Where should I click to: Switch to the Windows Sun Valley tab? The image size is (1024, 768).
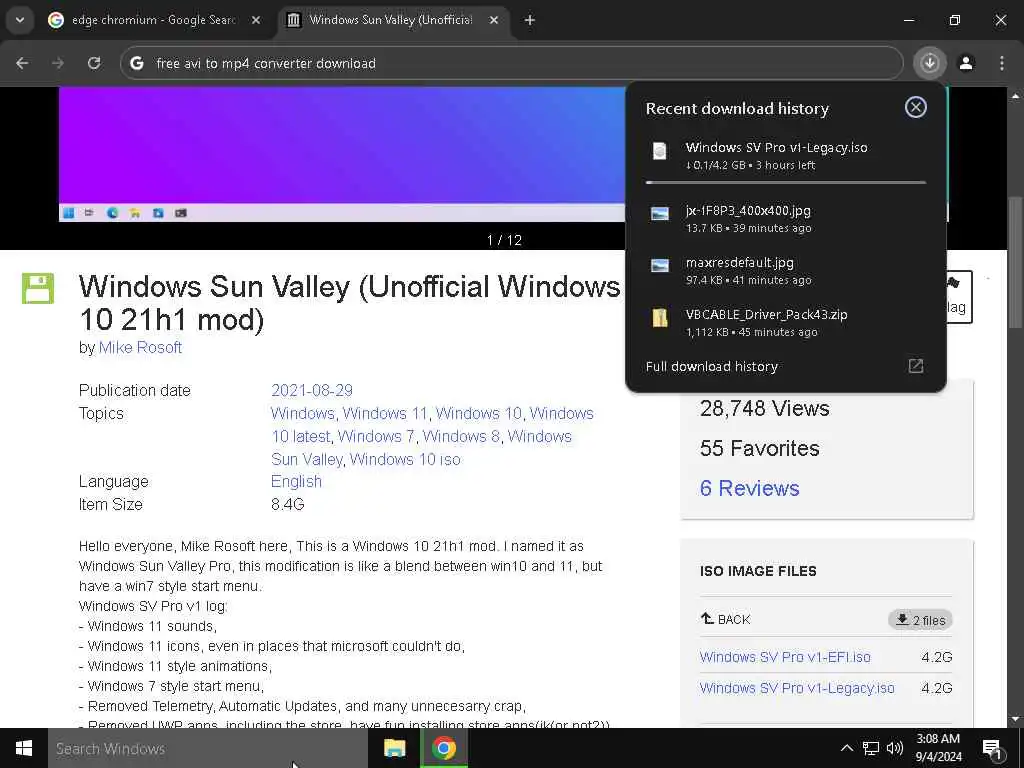pos(392,20)
